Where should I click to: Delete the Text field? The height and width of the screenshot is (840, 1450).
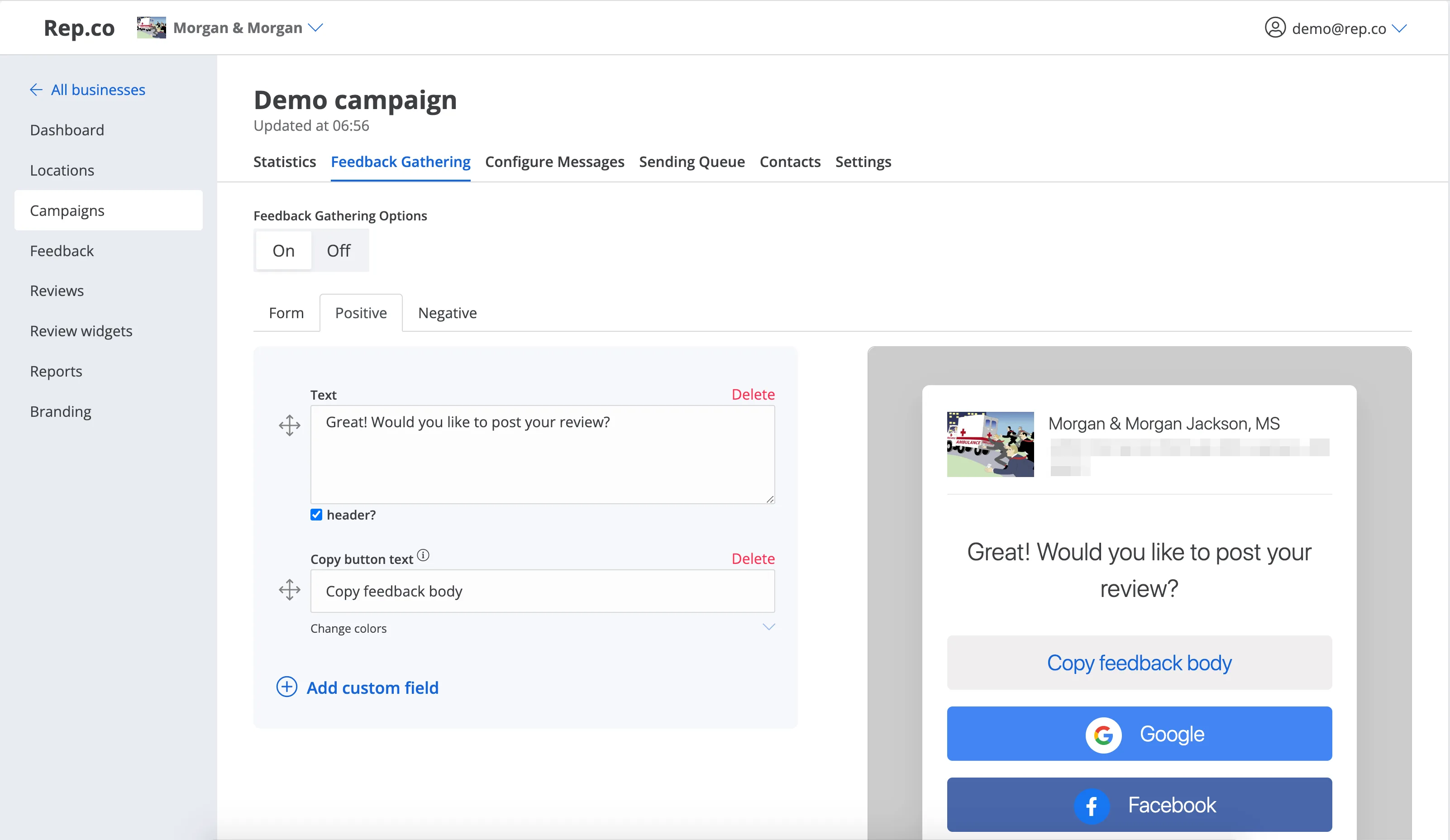click(753, 395)
